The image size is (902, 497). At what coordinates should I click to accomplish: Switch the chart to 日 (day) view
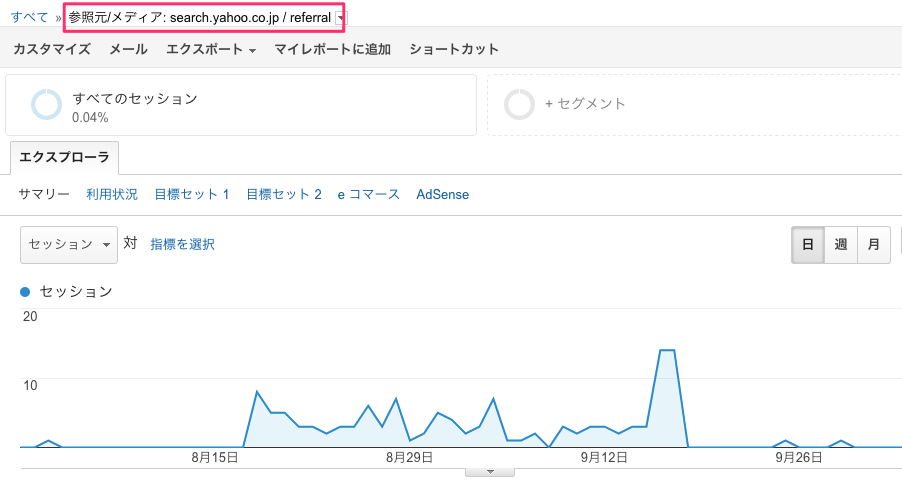[807, 245]
